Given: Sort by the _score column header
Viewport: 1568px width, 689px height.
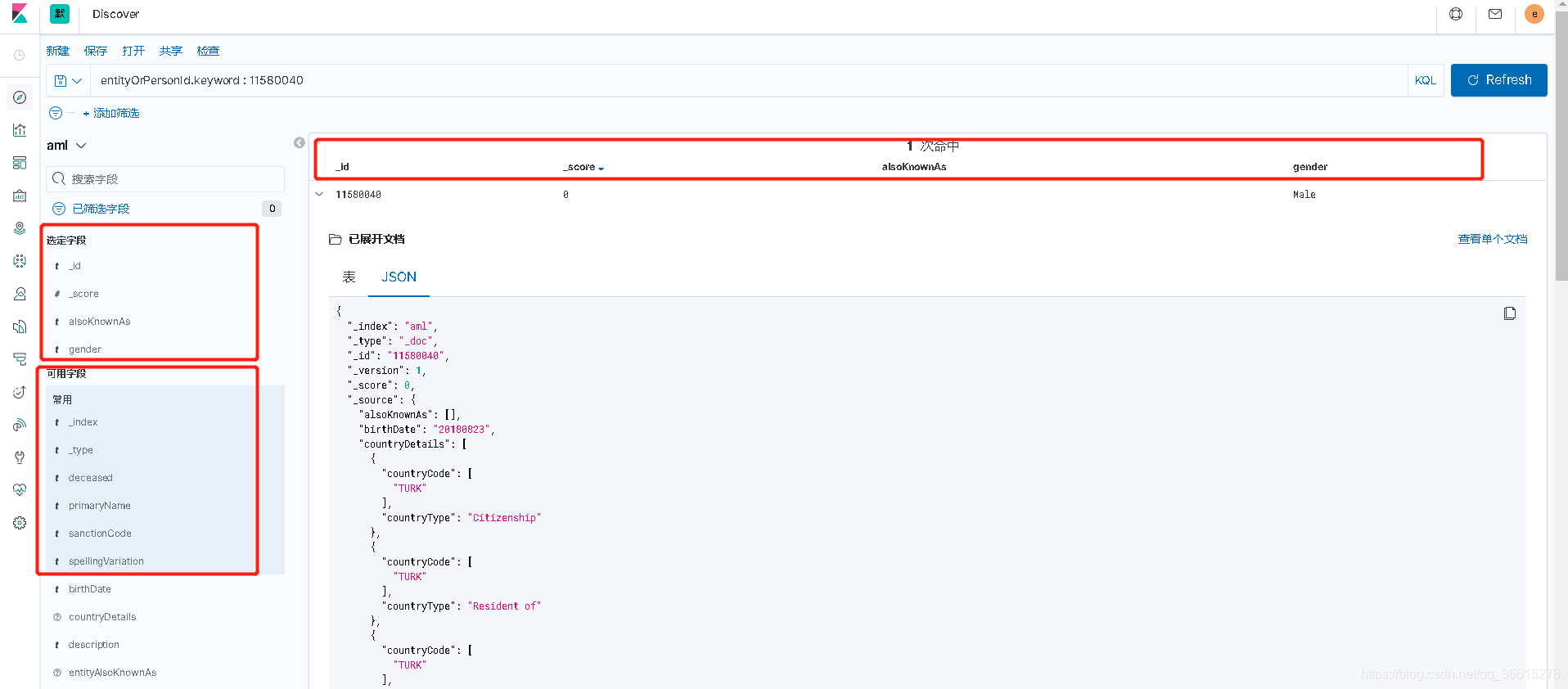Looking at the screenshot, I should [583, 167].
